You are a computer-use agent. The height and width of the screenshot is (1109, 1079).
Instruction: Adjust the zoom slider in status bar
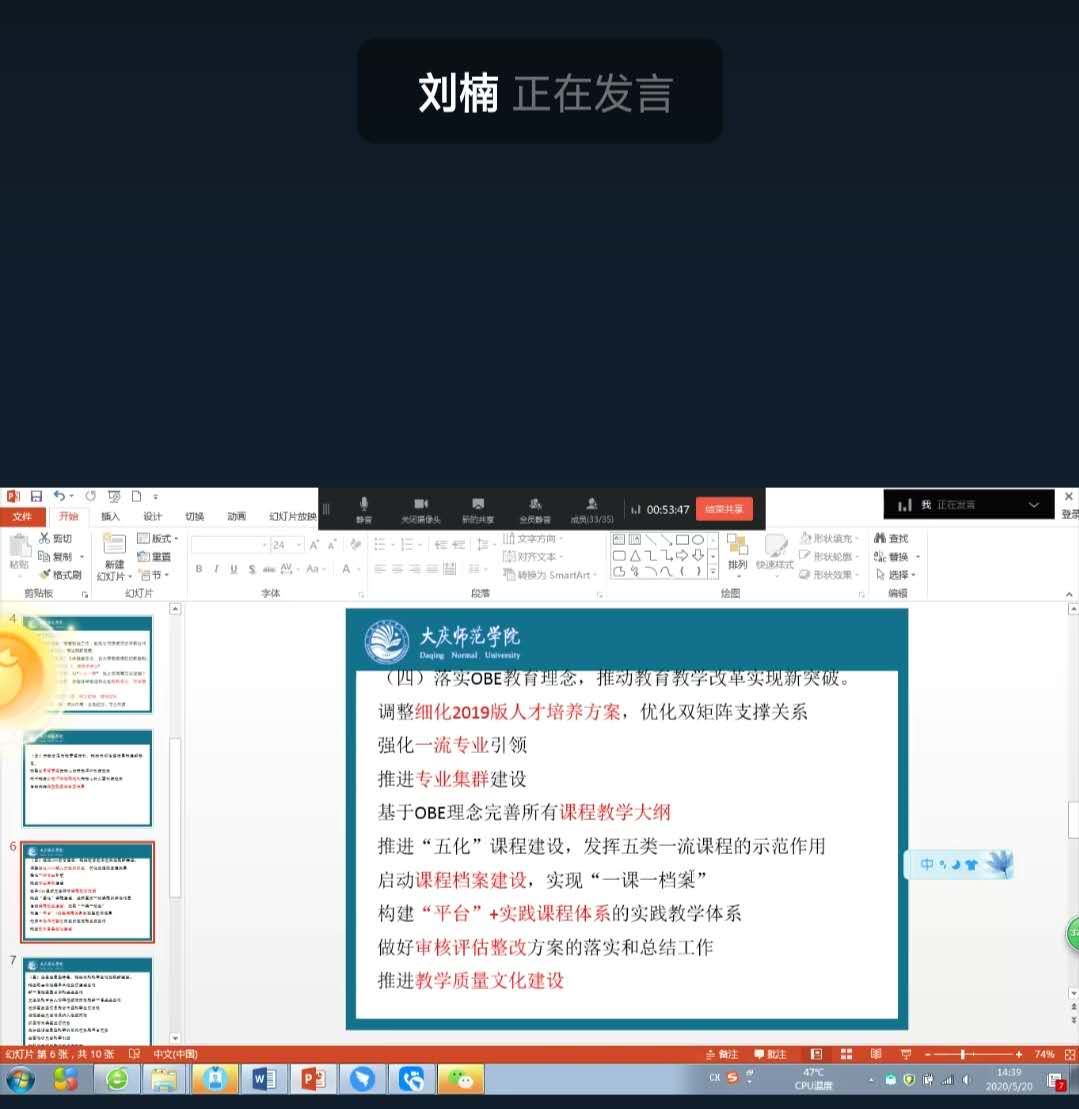[x=963, y=1054]
